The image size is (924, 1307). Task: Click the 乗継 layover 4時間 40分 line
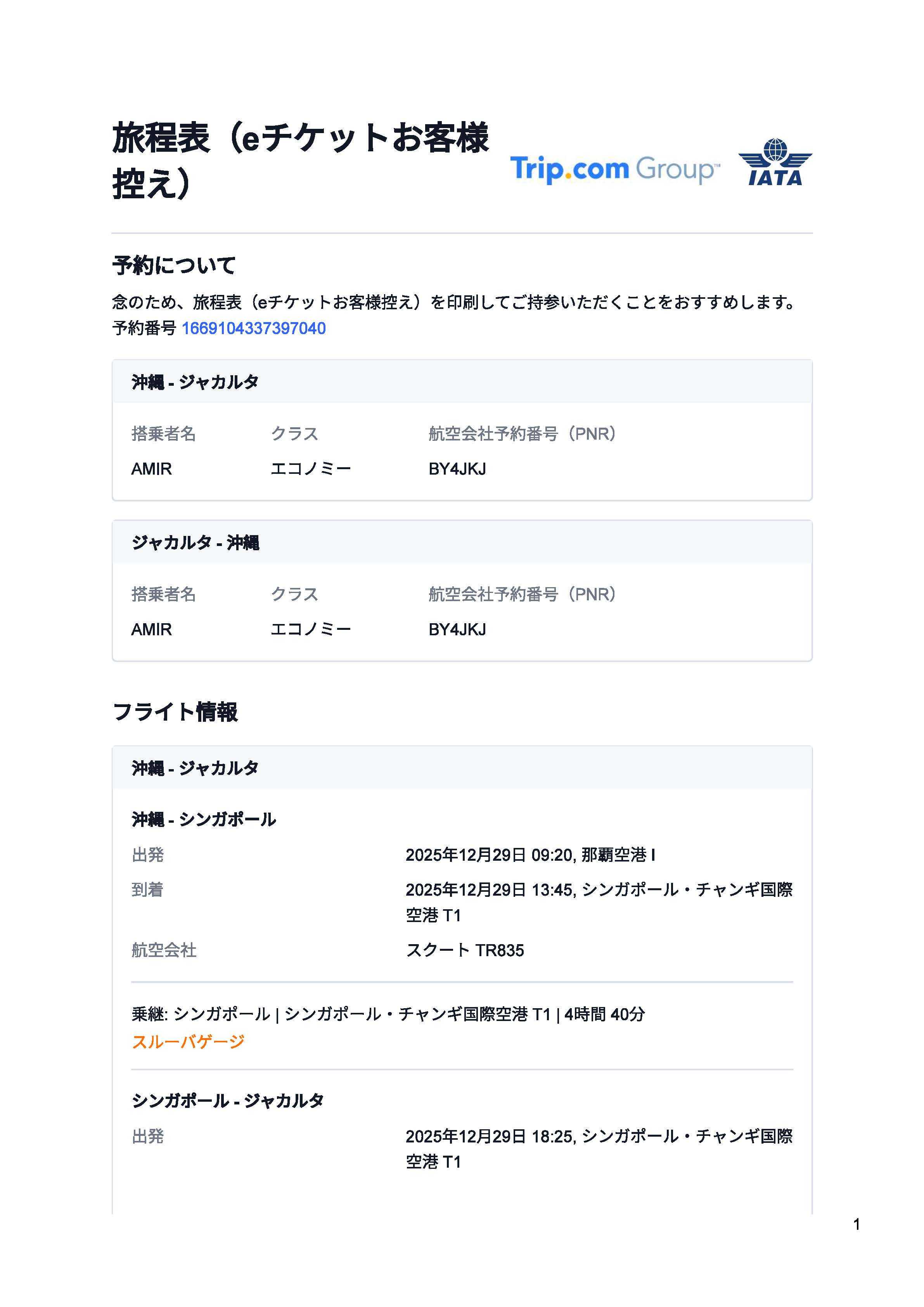pyautogui.click(x=388, y=1014)
